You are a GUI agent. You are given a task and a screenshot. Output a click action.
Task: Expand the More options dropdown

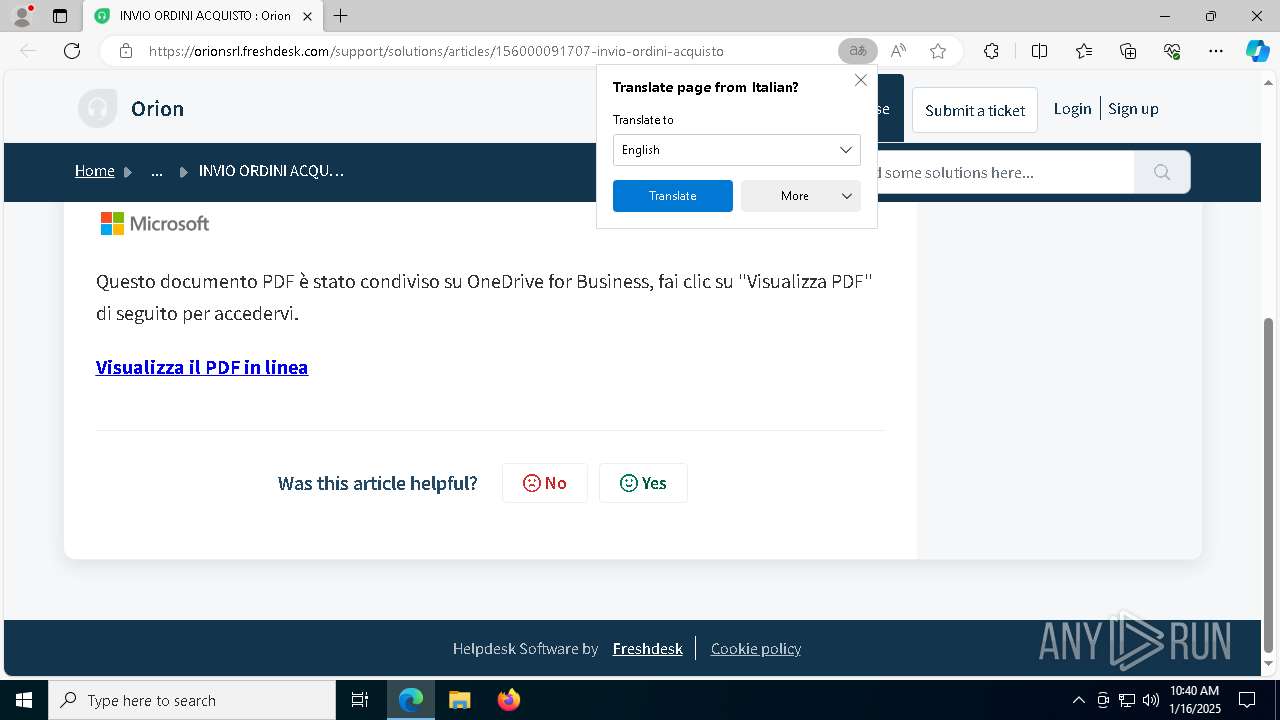801,196
